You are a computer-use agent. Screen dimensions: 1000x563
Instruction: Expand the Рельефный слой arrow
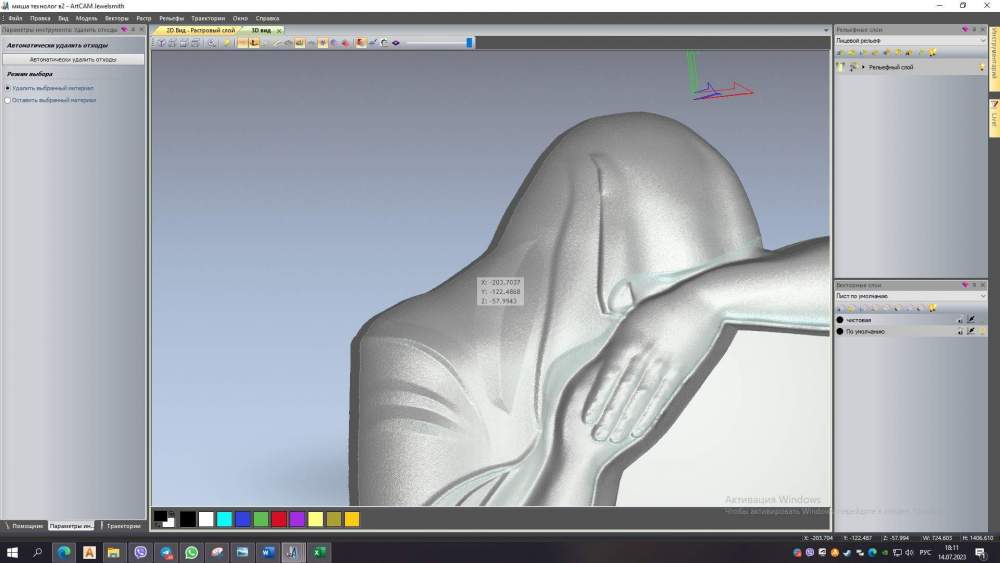[863, 67]
